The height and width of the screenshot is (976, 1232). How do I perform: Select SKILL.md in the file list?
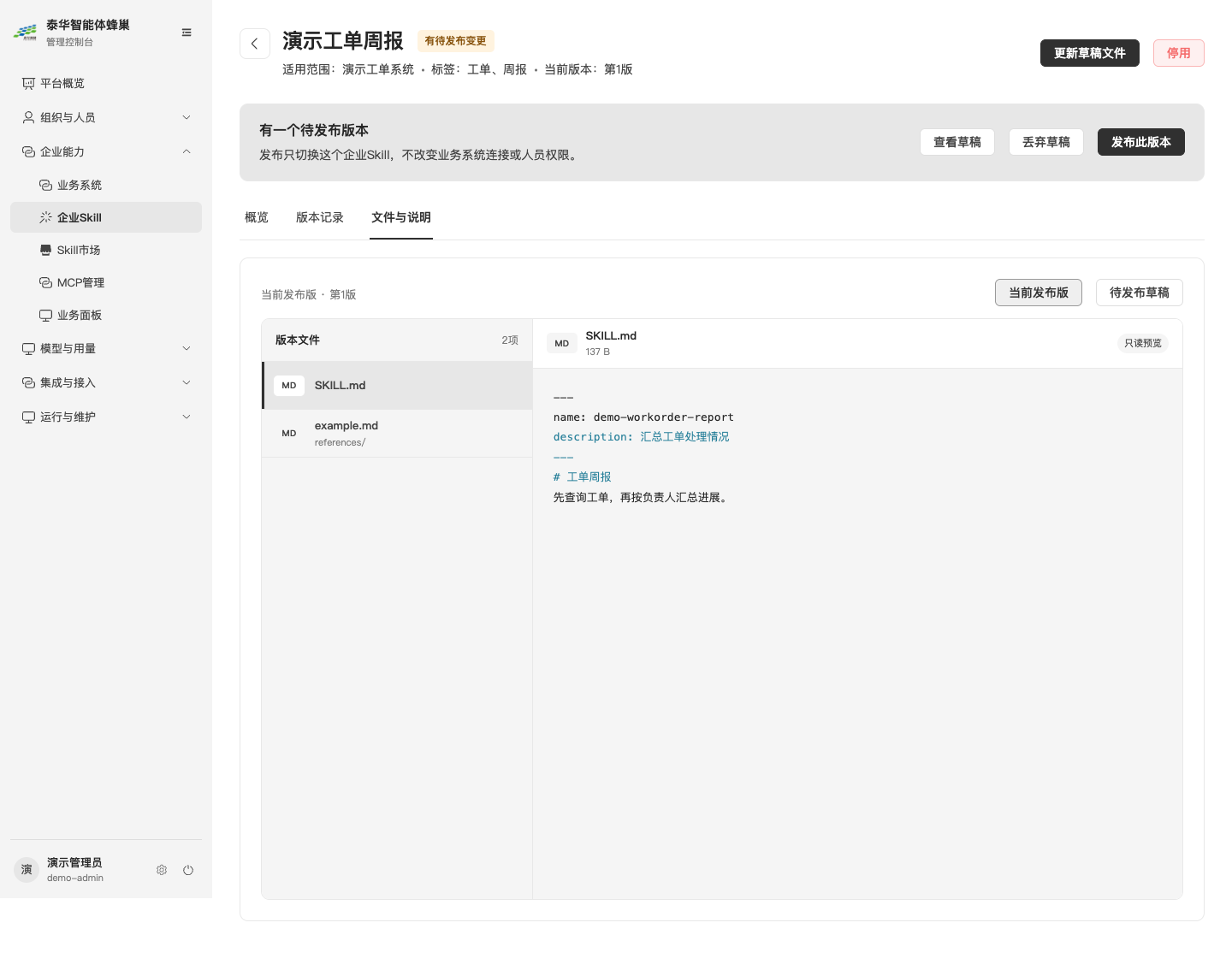tap(397, 386)
